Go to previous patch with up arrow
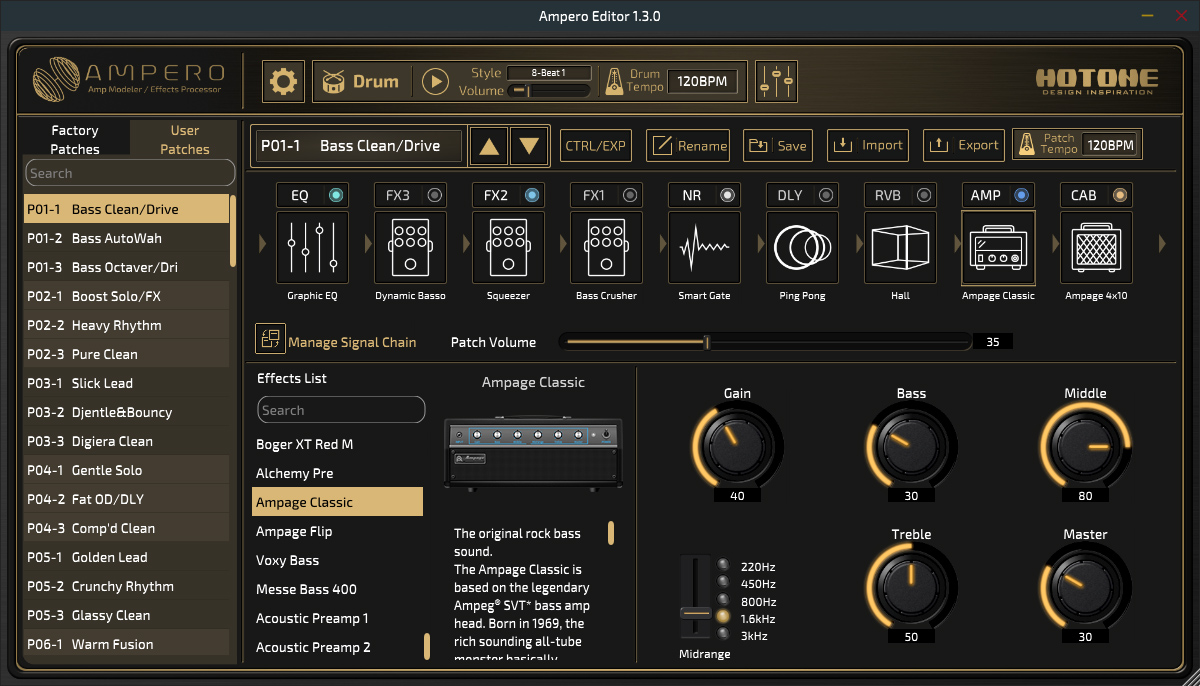The width and height of the screenshot is (1200, 686). 489,146
